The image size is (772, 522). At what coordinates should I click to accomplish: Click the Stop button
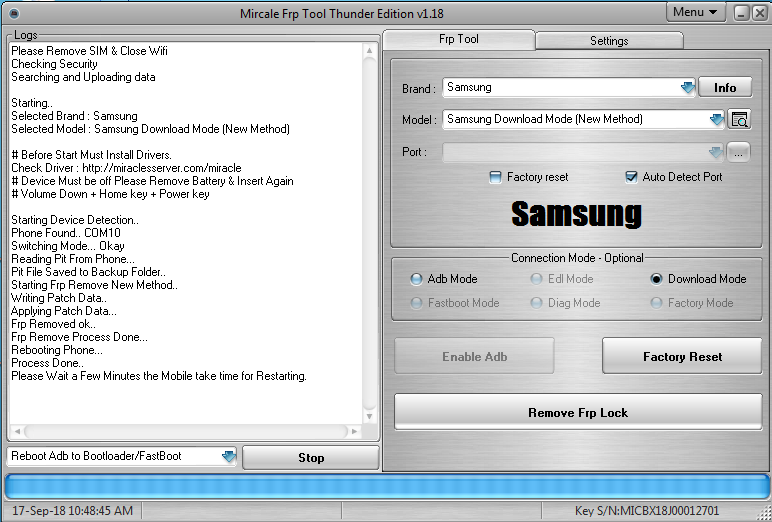click(x=311, y=457)
